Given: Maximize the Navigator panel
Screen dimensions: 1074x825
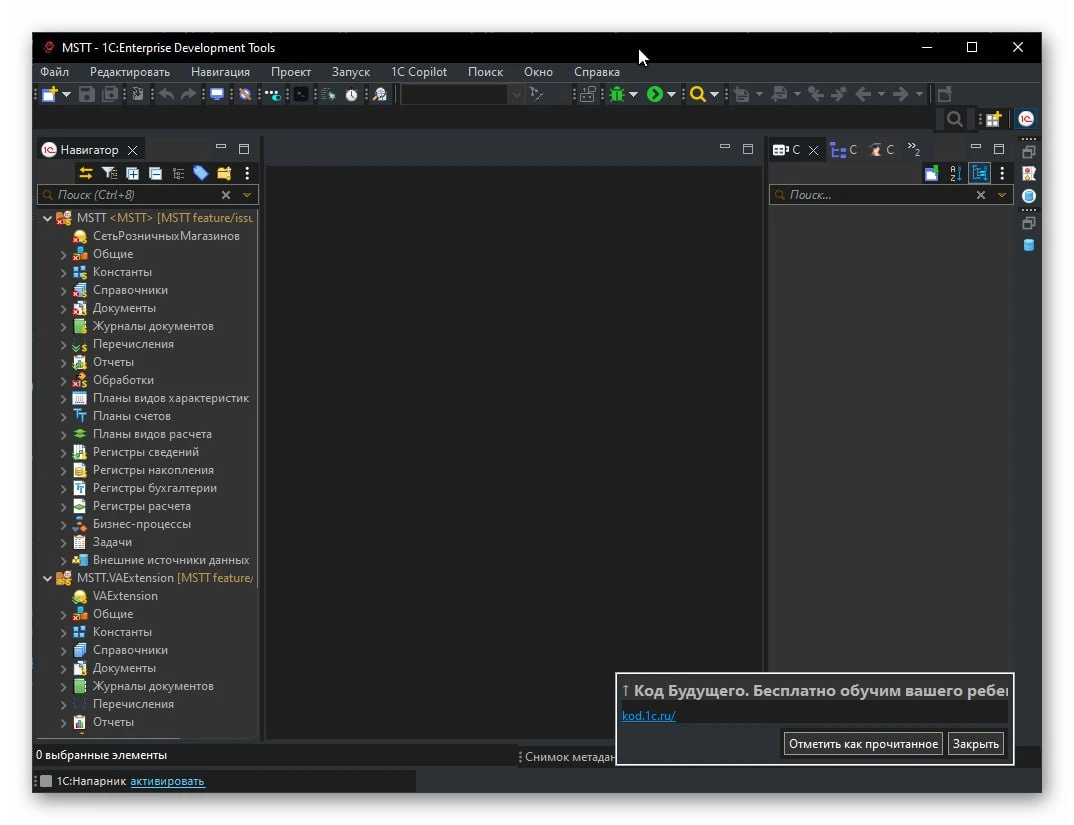Looking at the screenshot, I should click(x=244, y=149).
